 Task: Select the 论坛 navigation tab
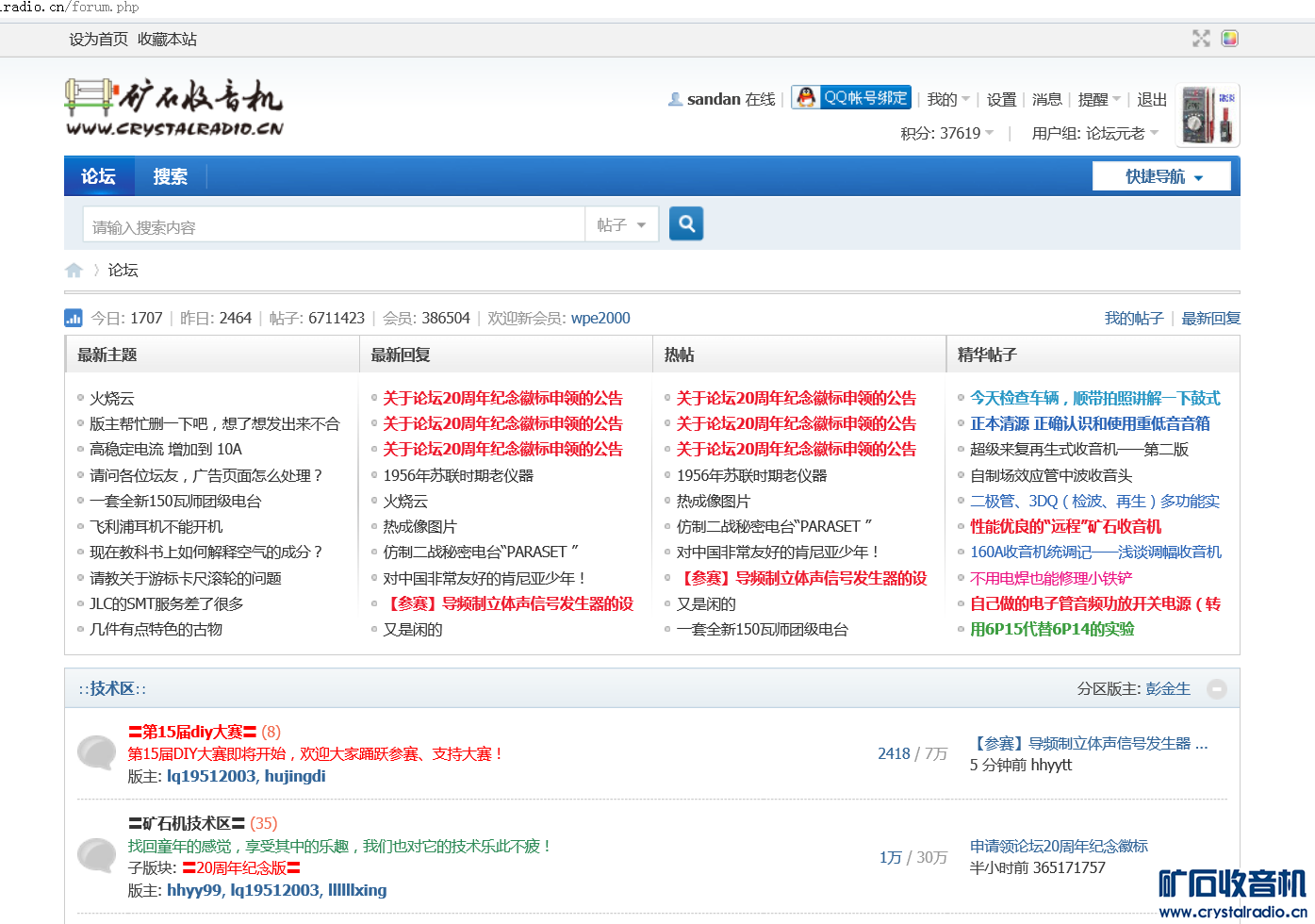coord(98,176)
